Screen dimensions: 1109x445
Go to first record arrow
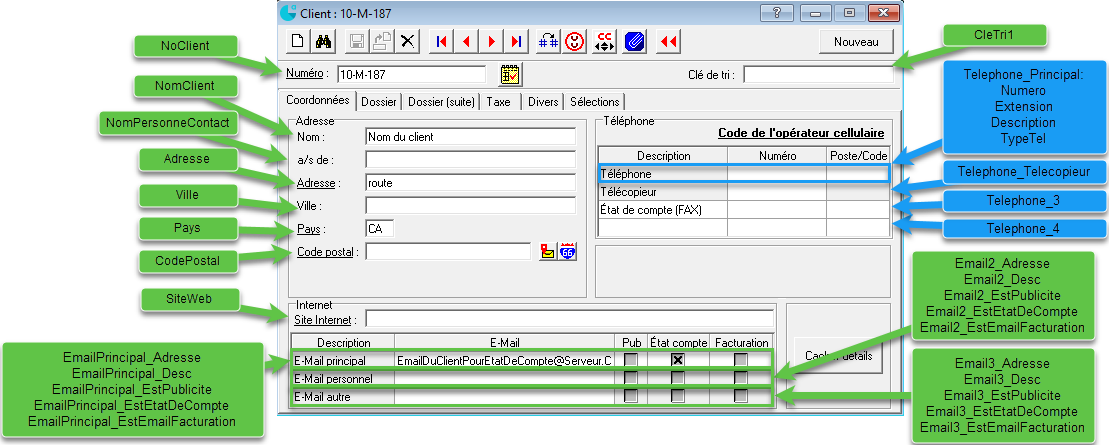[441, 41]
